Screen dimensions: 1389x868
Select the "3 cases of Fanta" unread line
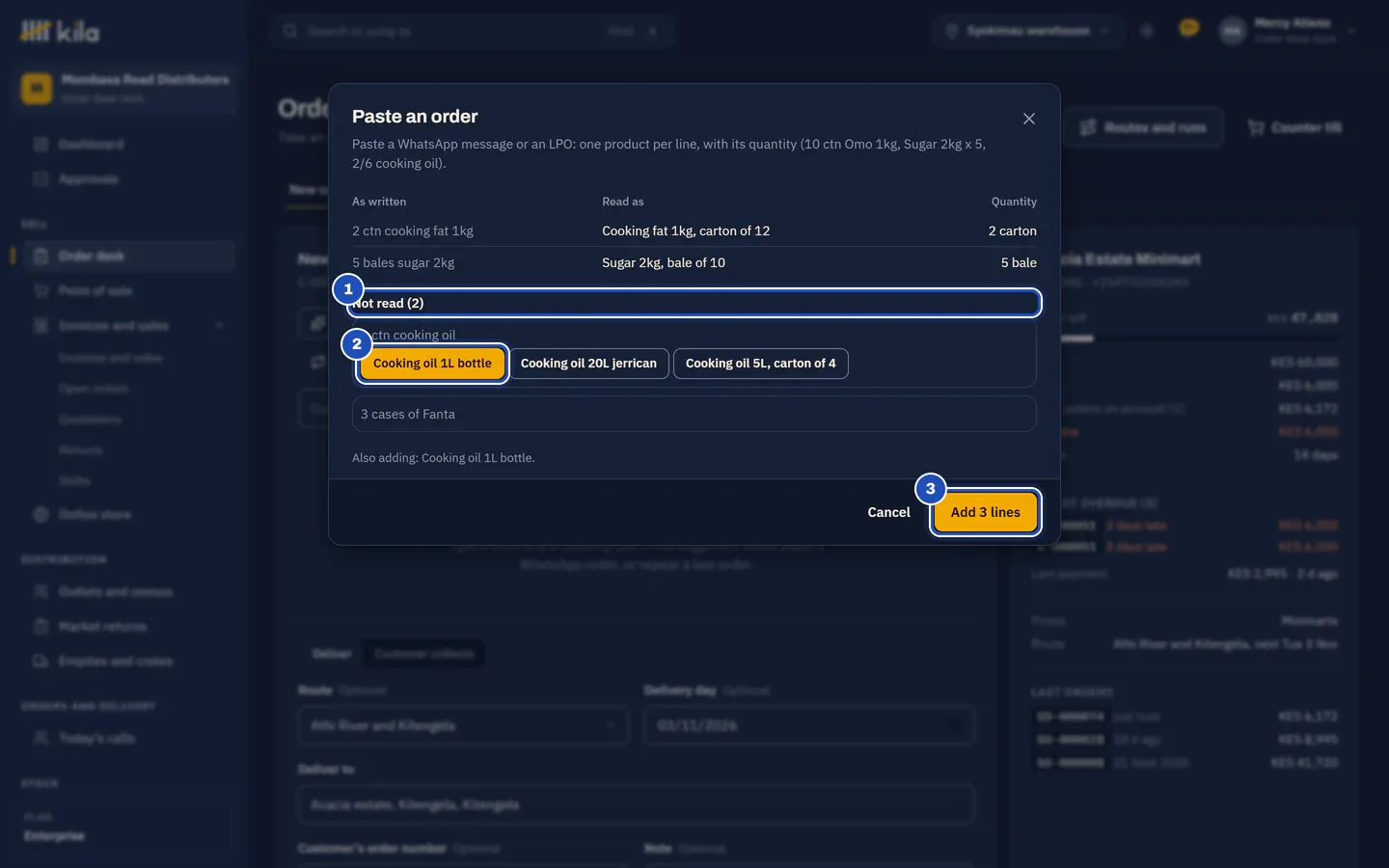[694, 414]
